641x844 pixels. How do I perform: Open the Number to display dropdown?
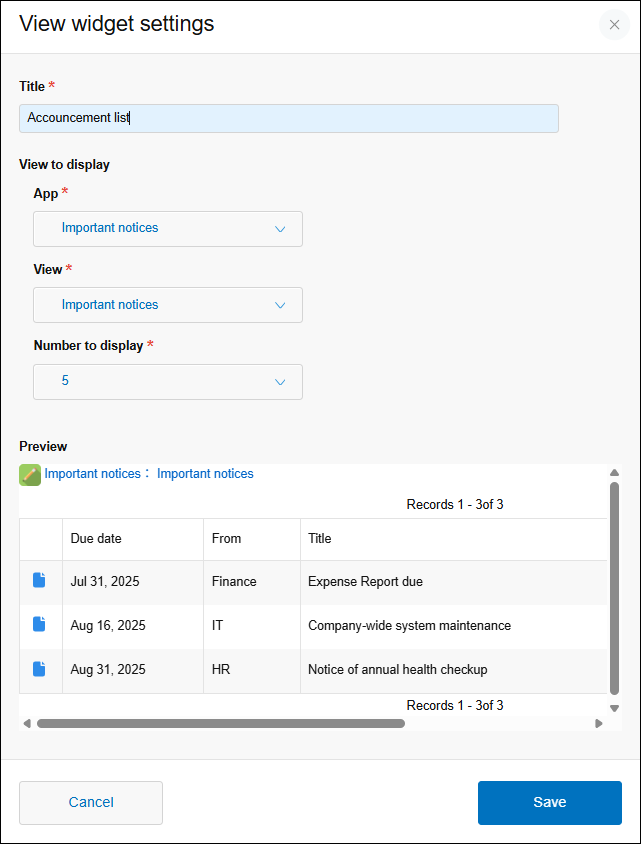click(167, 381)
